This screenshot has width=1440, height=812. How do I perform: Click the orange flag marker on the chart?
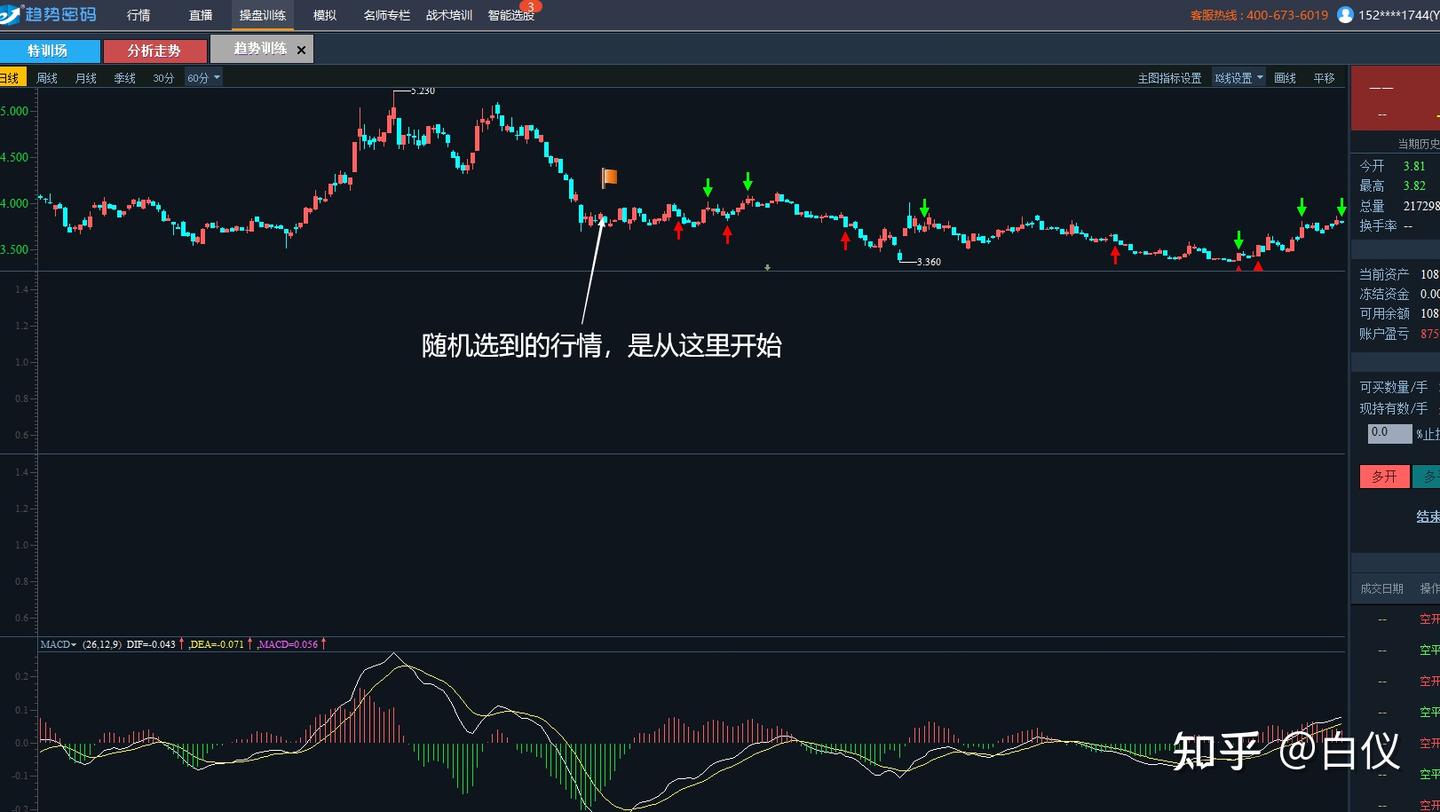608,177
